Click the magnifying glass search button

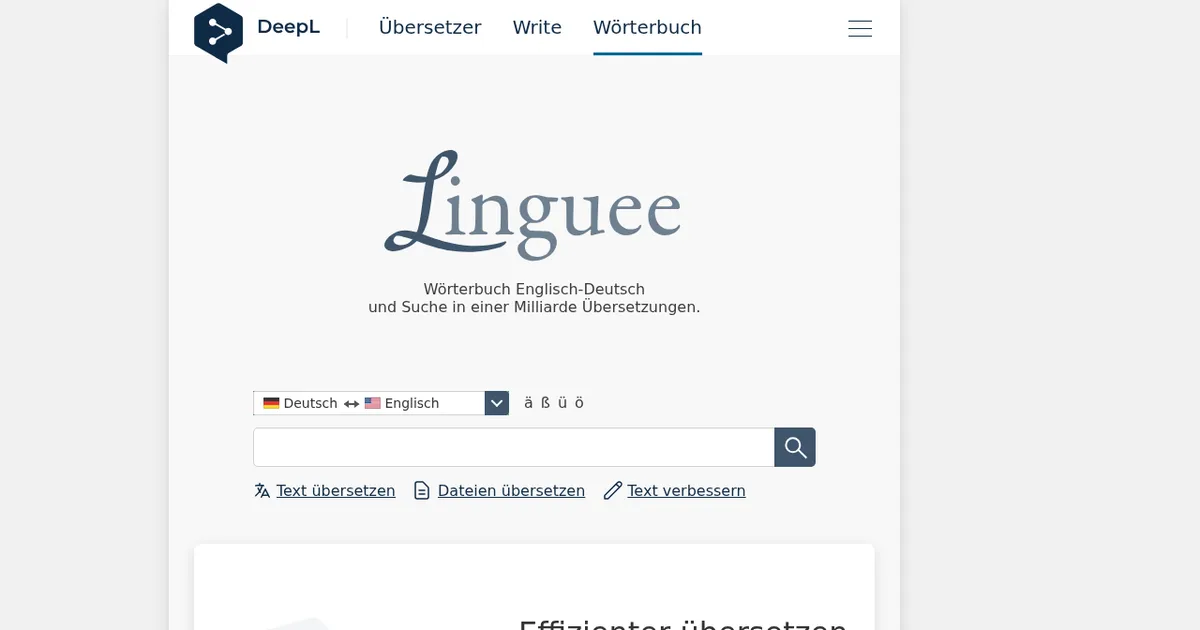pos(795,447)
